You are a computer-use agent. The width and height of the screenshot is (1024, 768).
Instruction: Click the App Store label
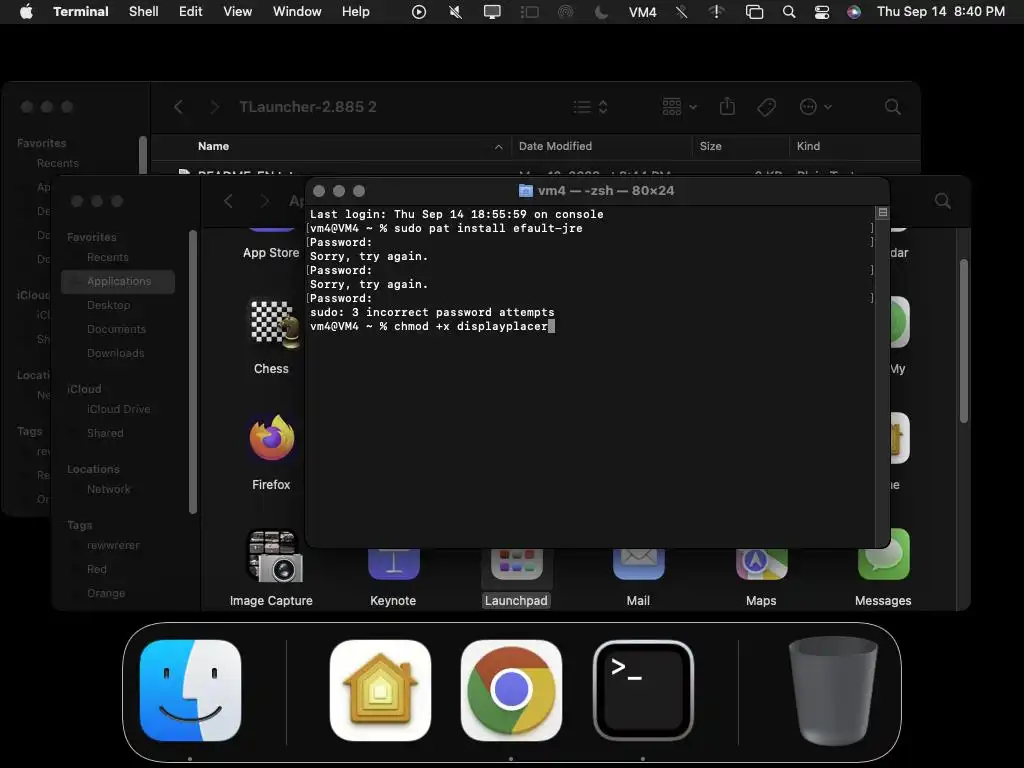271,253
